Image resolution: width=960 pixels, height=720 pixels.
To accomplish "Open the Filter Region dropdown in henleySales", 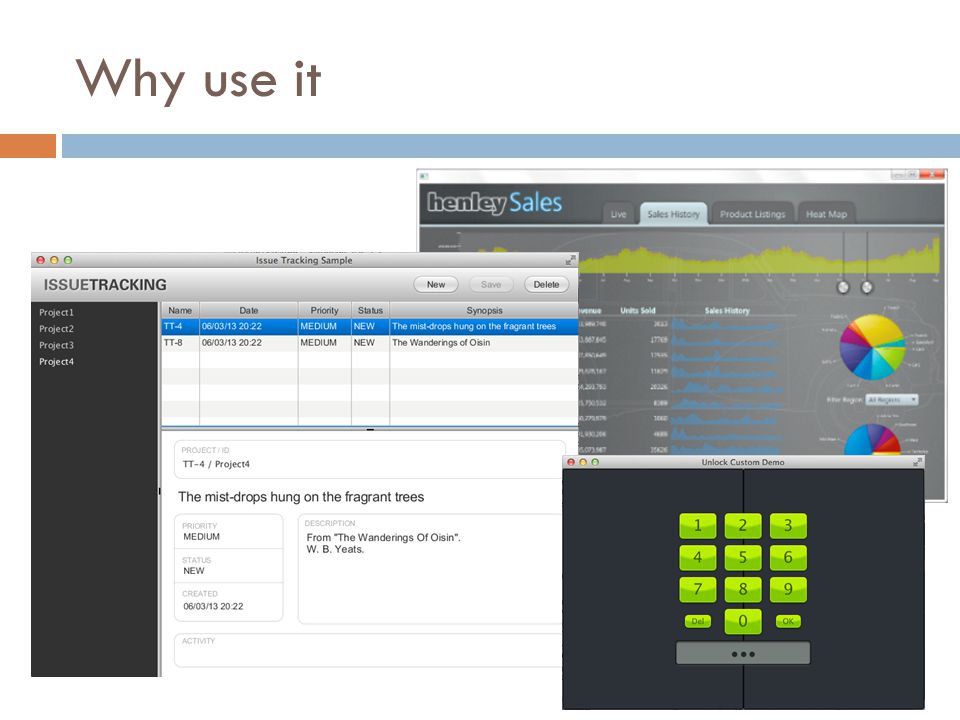I will 891,400.
